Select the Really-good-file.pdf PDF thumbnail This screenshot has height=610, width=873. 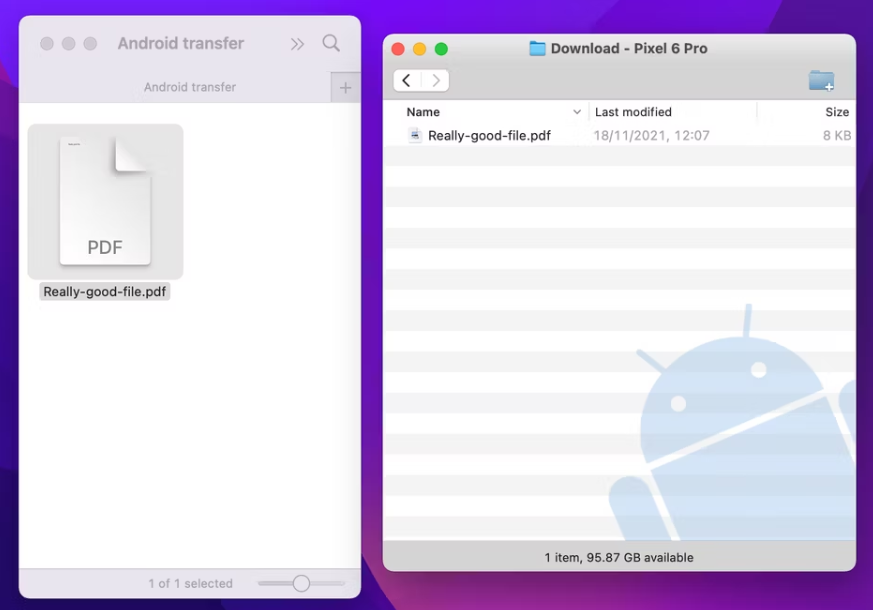(105, 201)
